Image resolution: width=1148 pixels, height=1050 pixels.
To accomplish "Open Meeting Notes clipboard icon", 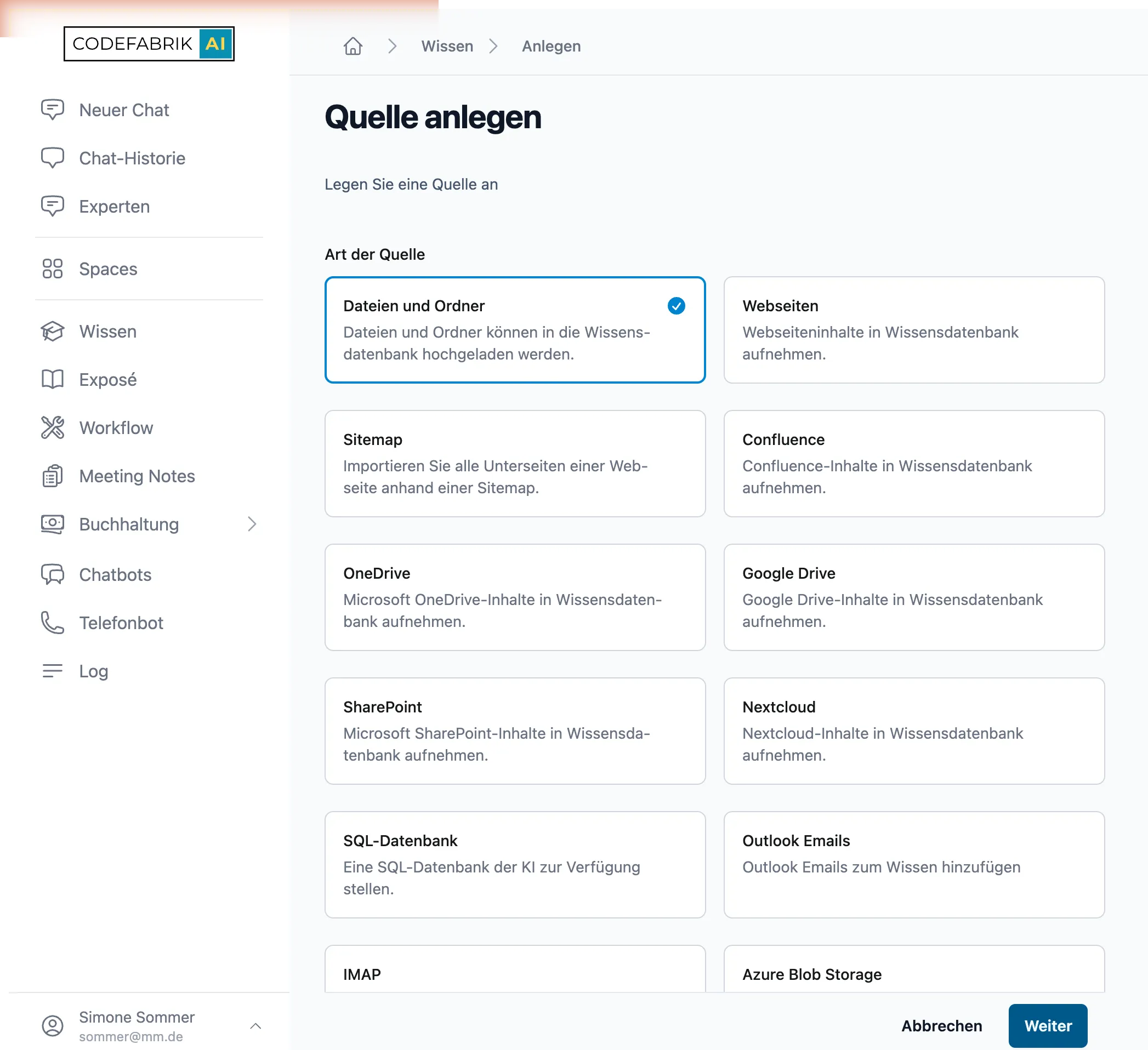I will click(x=53, y=476).
